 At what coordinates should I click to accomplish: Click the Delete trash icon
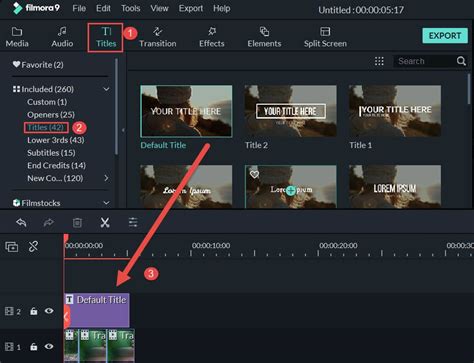77,222
